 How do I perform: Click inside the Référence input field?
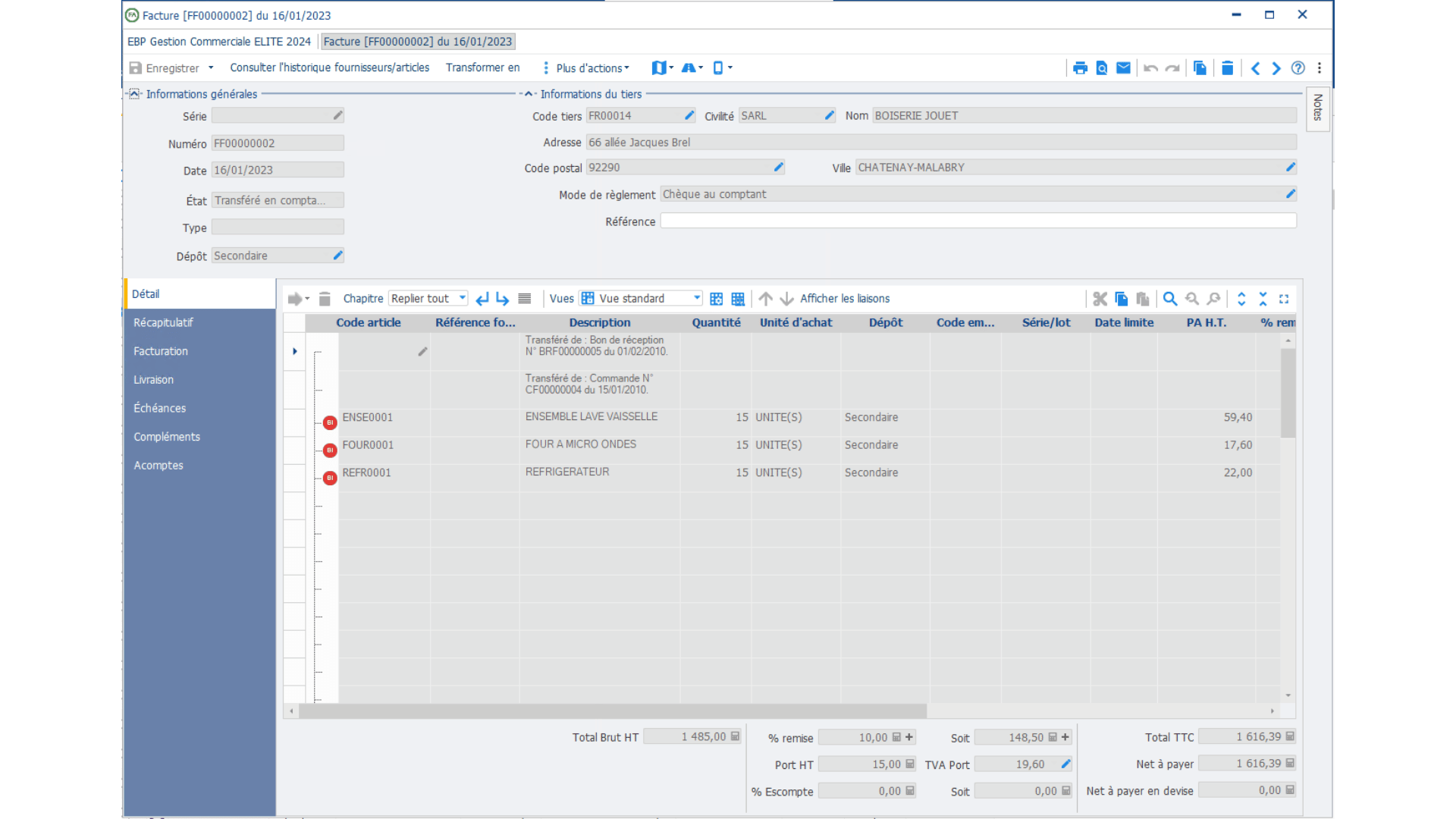pos(978,221)
